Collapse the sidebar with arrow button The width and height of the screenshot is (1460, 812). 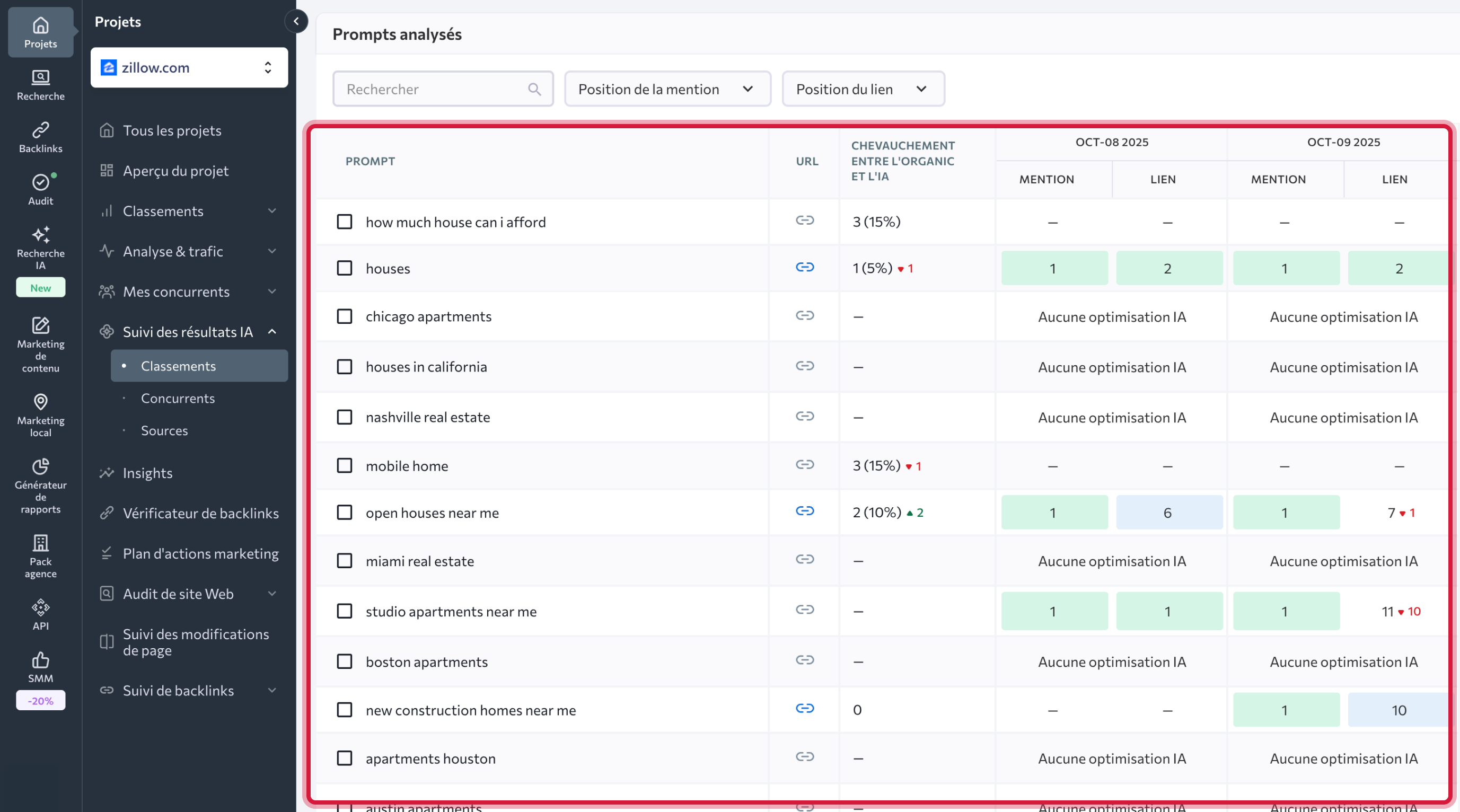(x=296, y=22)
